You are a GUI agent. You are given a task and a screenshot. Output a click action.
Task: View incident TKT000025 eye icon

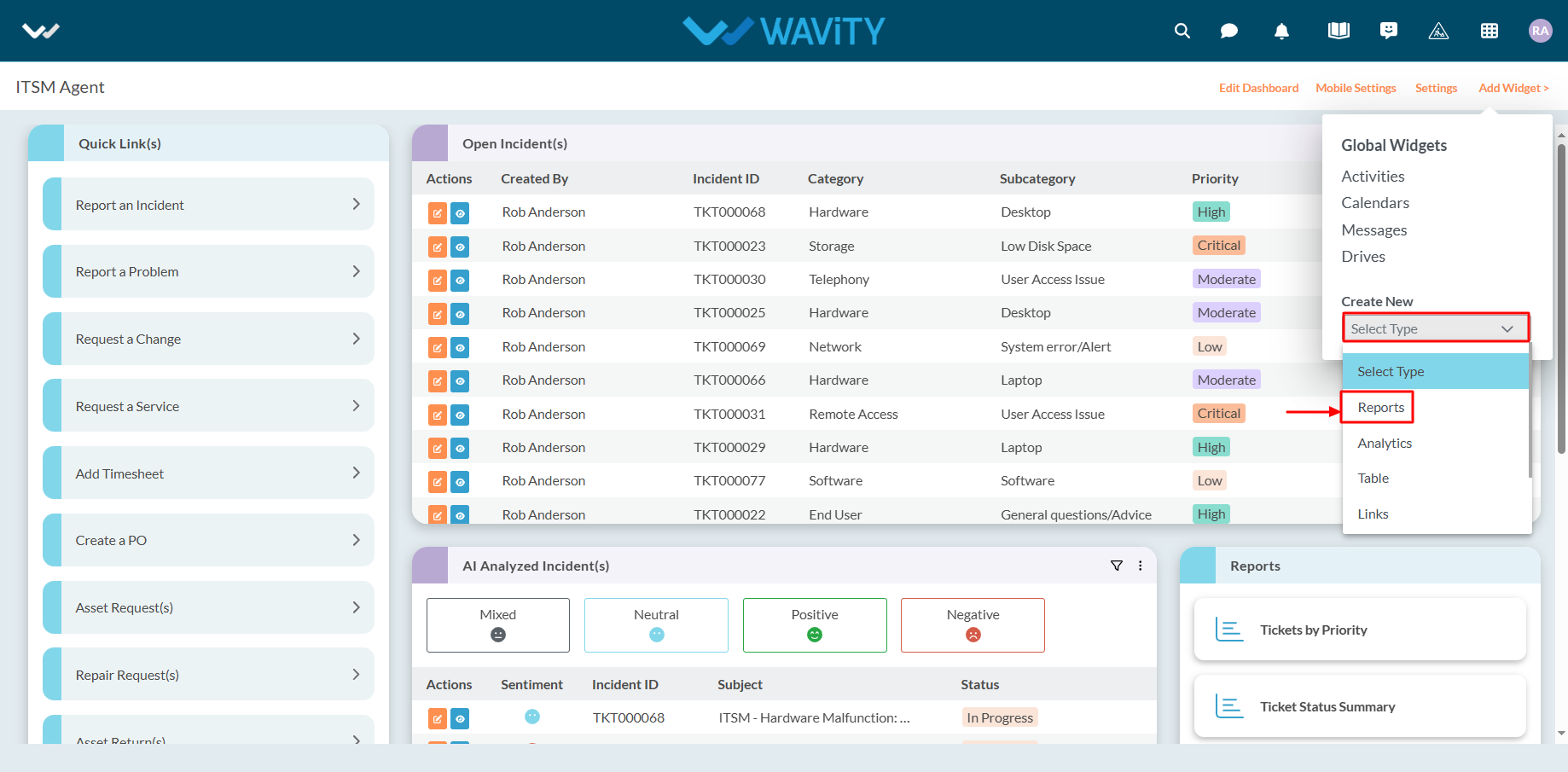(460, 314)
